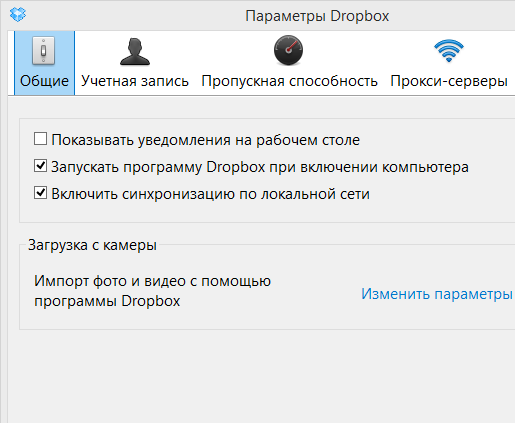515x423 pixels.
Task: Enable Показывать уведомления на рабочем столе checkbox
Action: coord(40,139)
